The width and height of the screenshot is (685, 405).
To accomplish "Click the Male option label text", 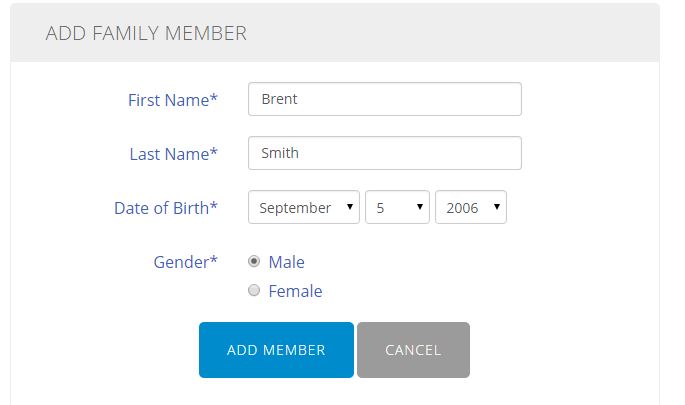I will pyautogui.click(x=287, y=262).
